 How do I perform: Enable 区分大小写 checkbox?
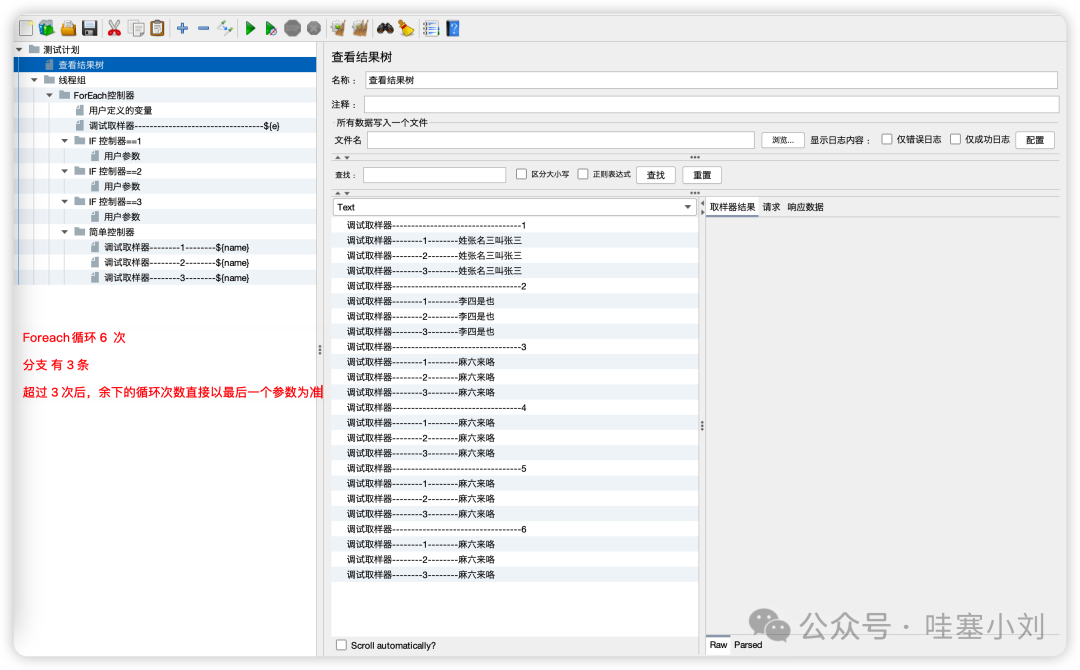coord(521,174)
